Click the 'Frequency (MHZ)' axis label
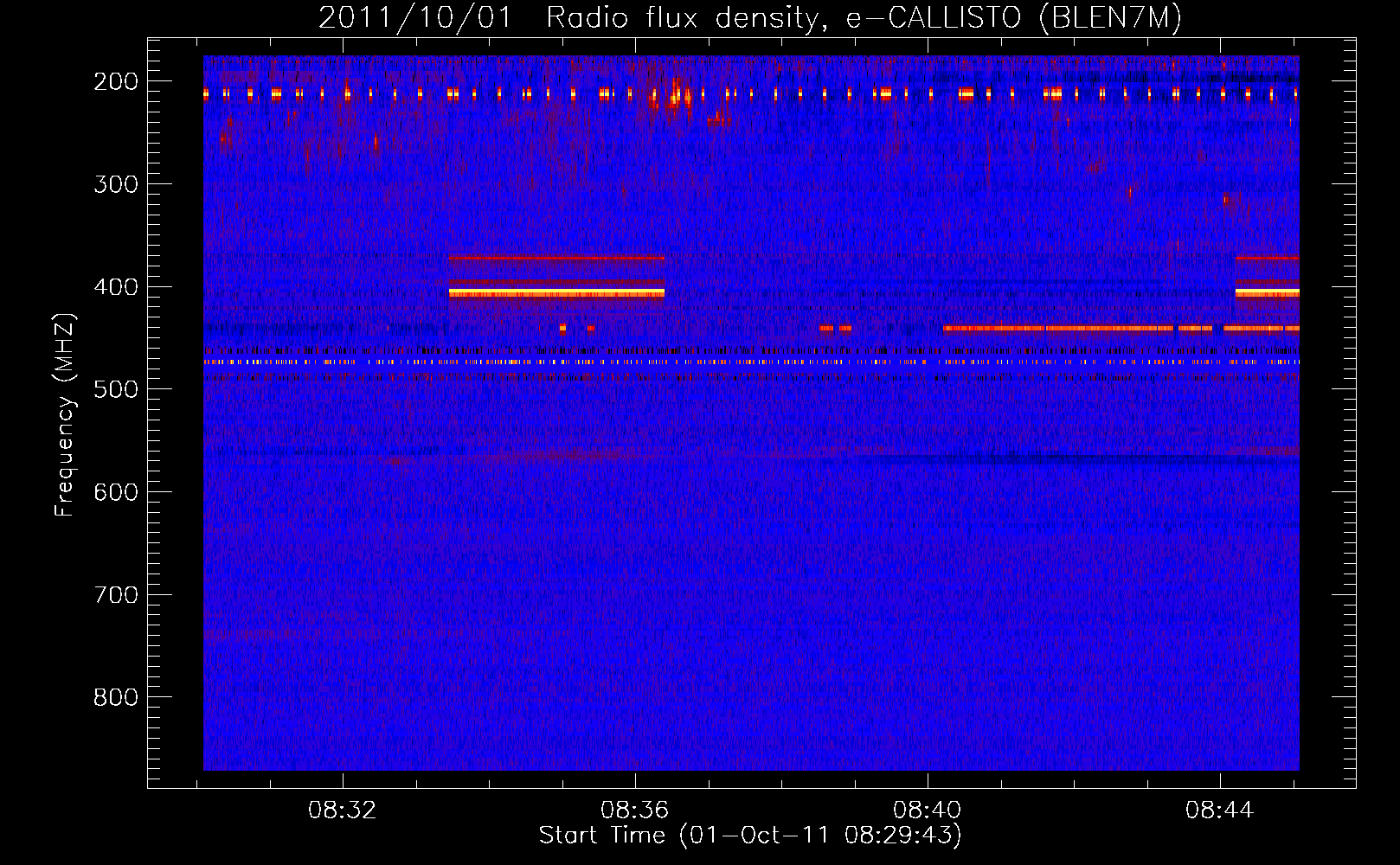Screen dimensions: 1400x865 point(65,415)
